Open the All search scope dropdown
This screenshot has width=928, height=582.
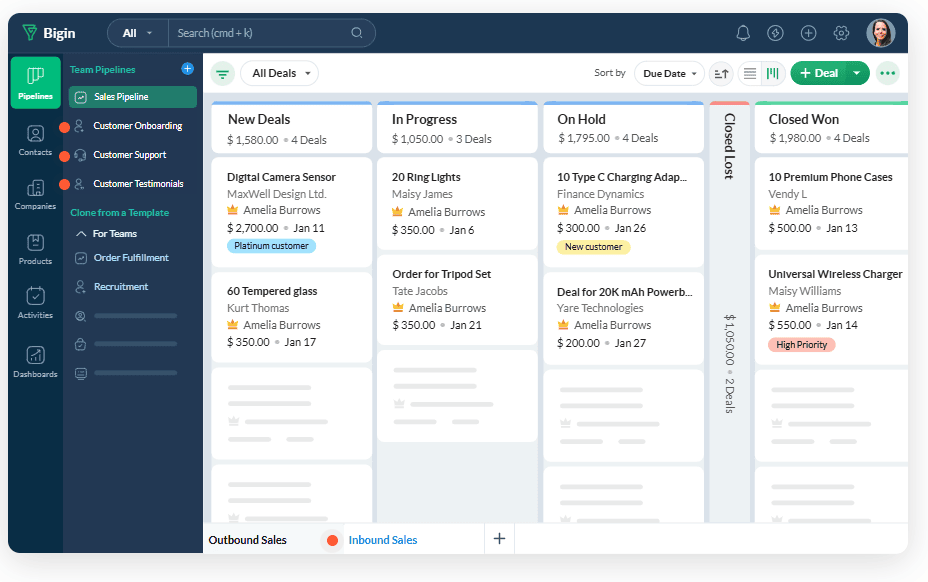point(138,33)
